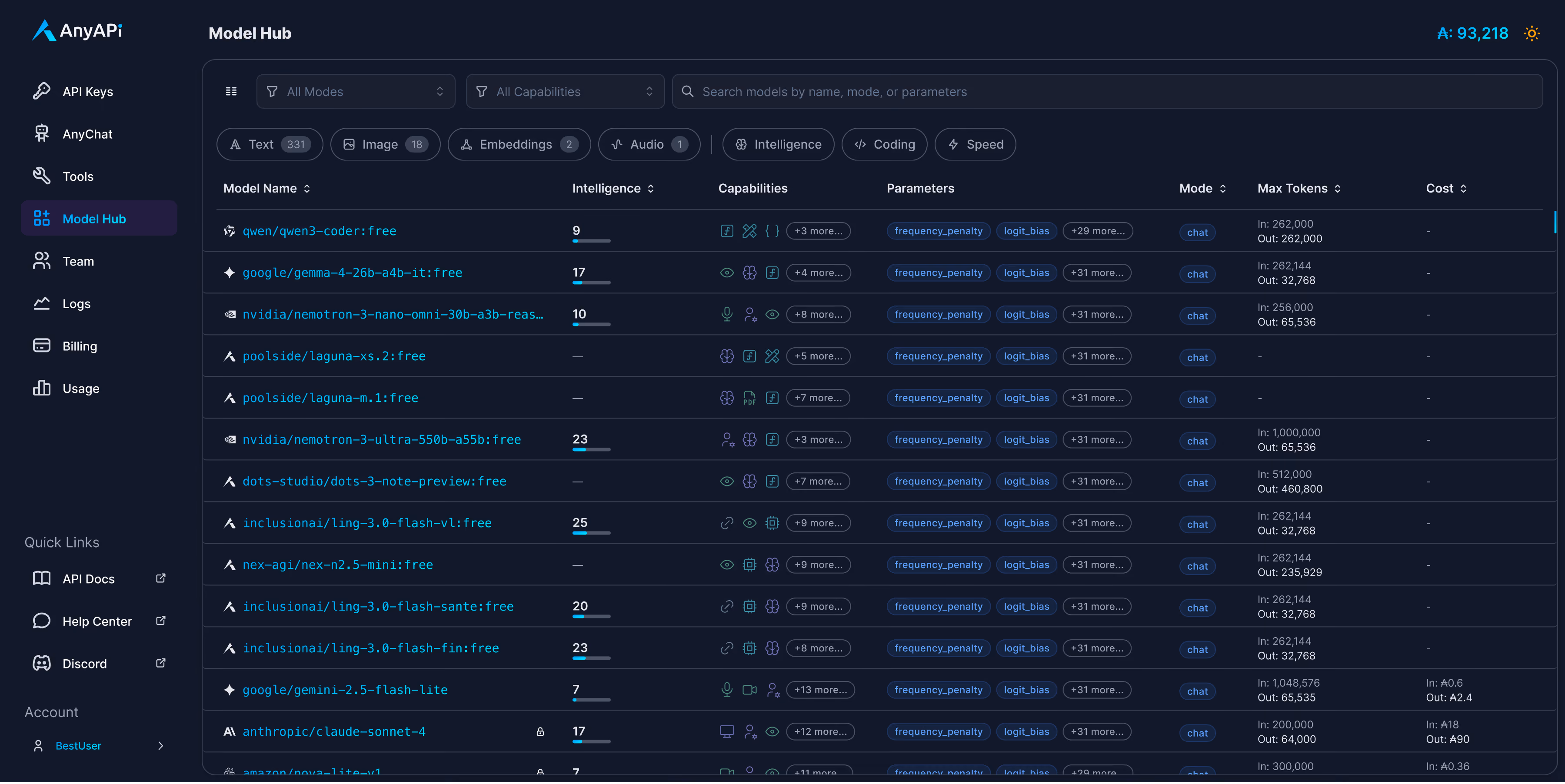Enable the Speed filter chip

tap(975, 144)
